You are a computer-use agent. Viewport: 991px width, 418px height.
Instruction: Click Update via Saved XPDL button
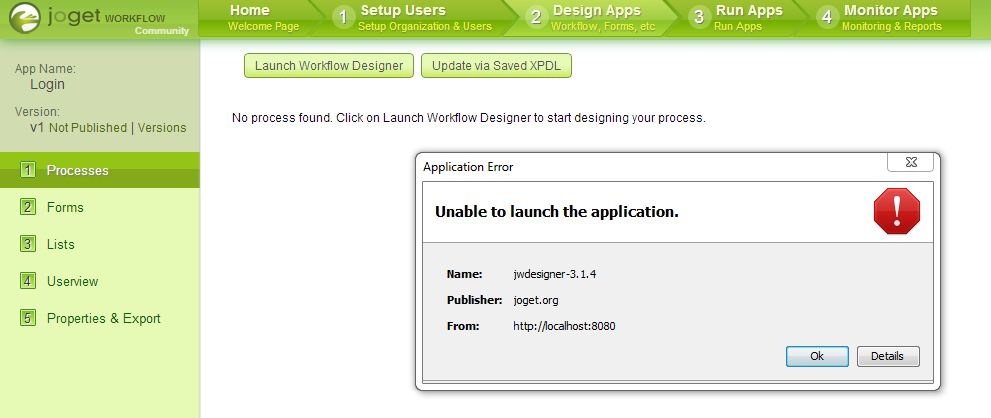pyautogui.click(x=496, y=66)
